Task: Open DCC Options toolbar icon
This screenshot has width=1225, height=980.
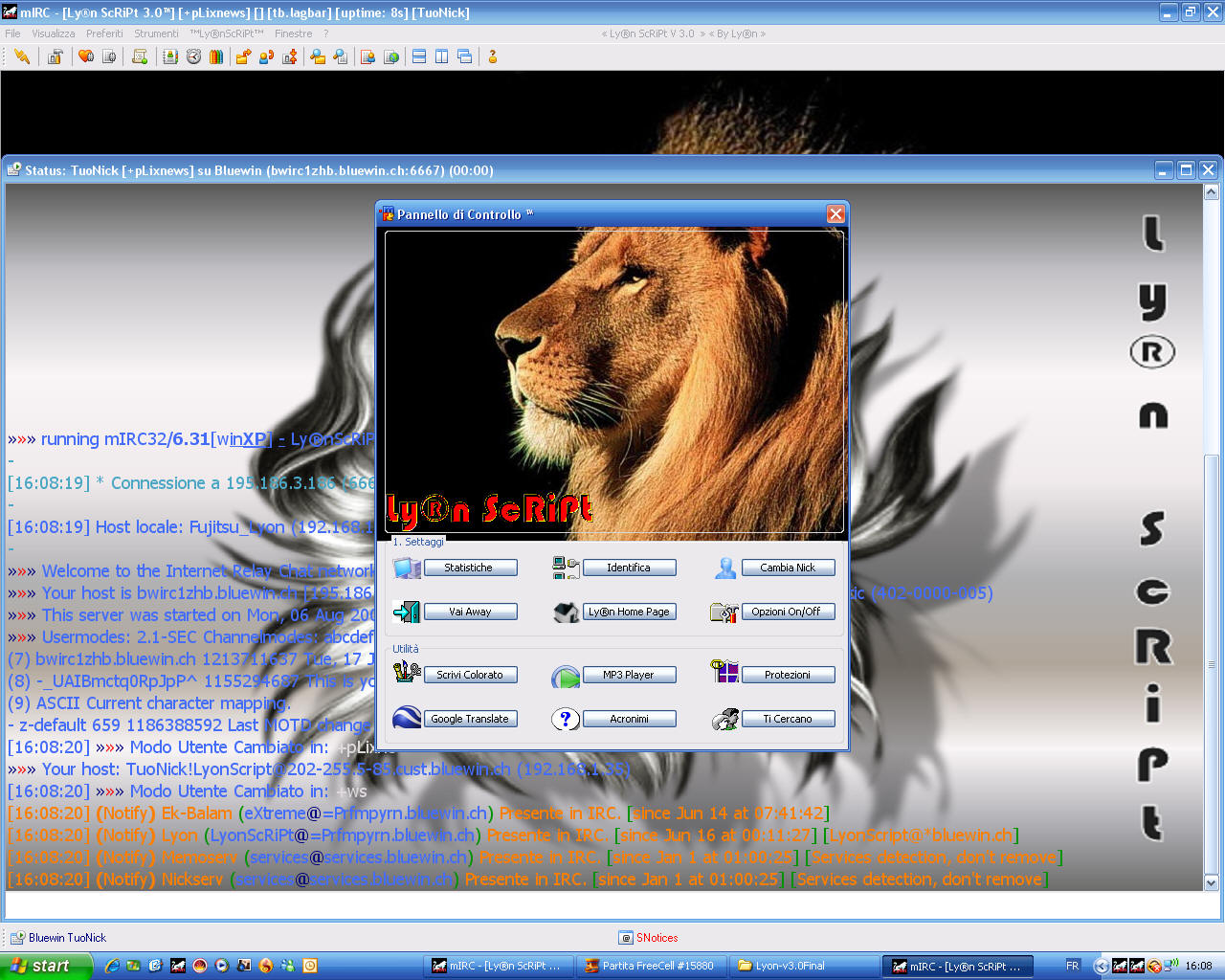Action: coord(289,56)
